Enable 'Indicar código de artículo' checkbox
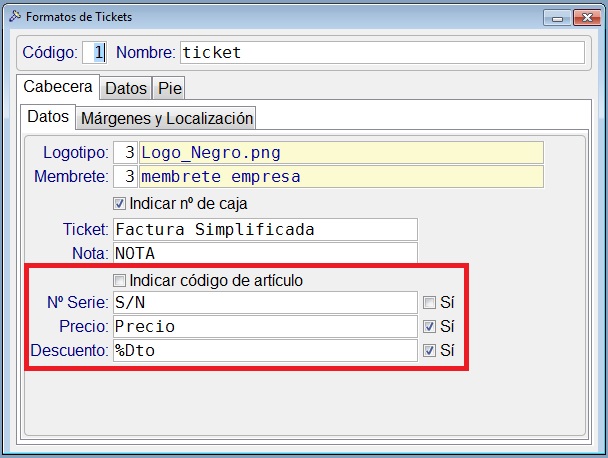608x458 pixels. coord(121,280)
